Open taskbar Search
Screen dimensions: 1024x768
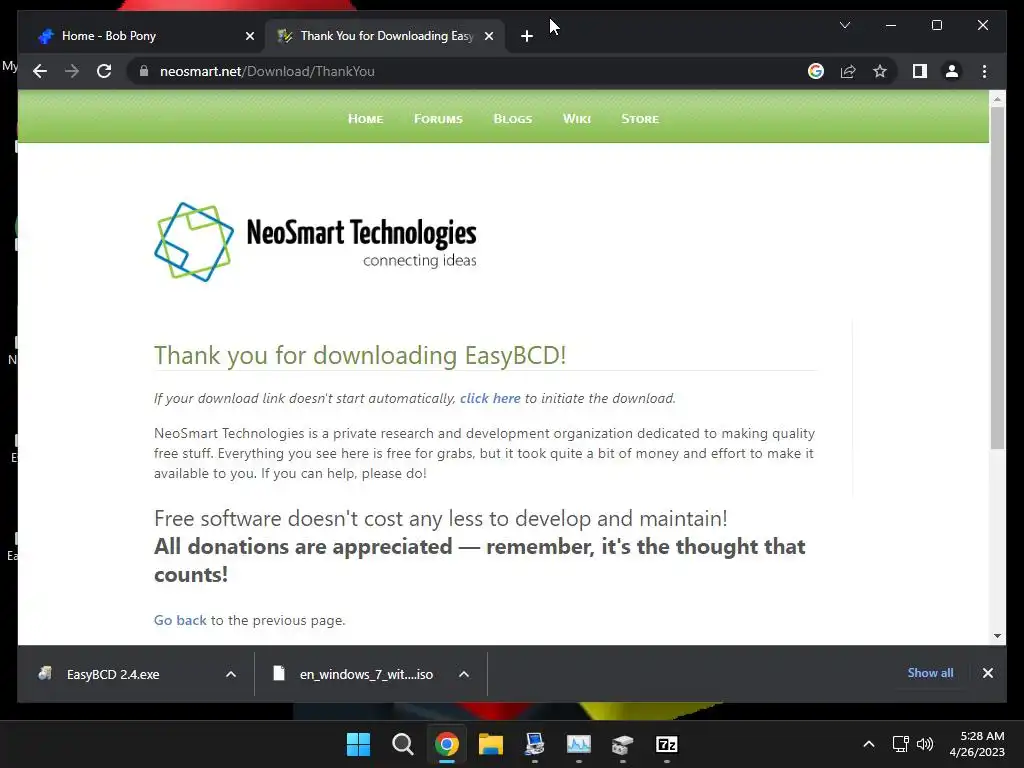tap(402, 744)
